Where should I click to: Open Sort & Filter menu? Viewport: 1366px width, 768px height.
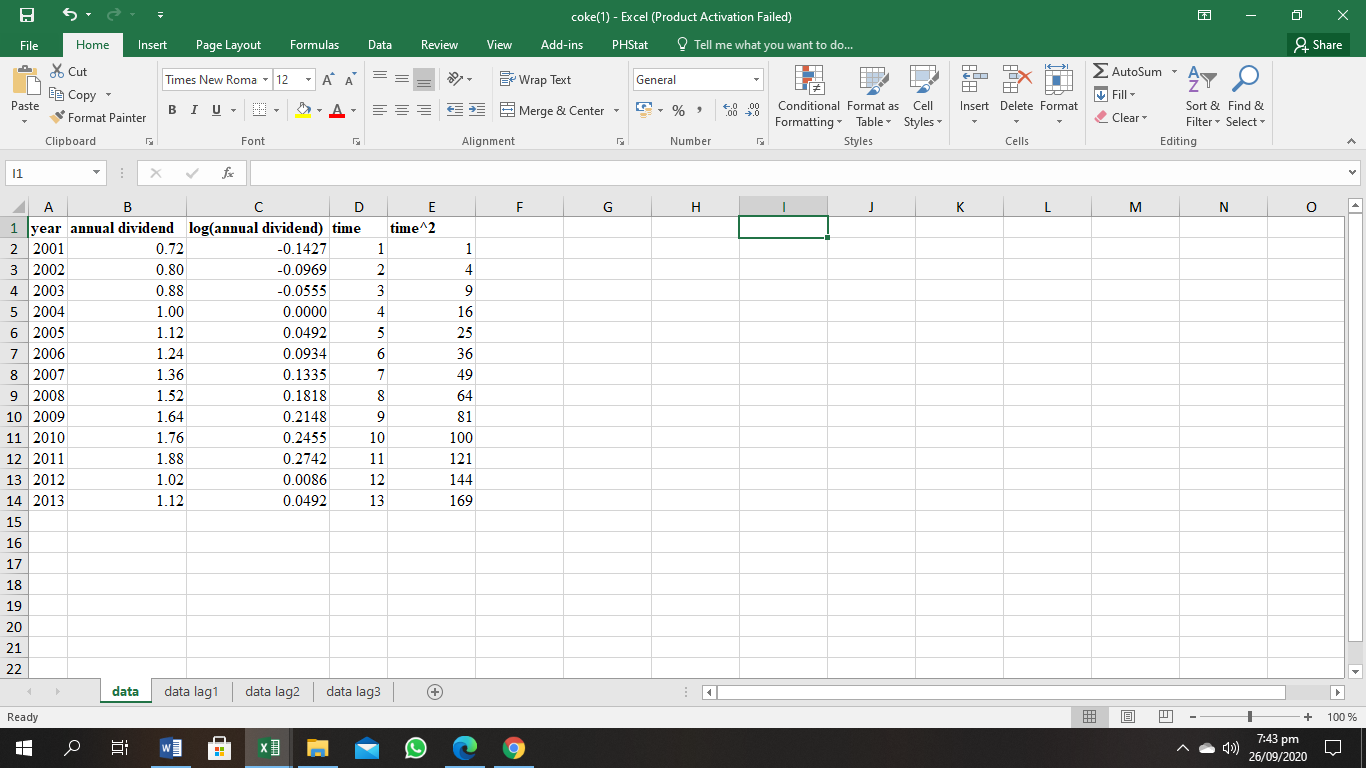coord(1202,97)
